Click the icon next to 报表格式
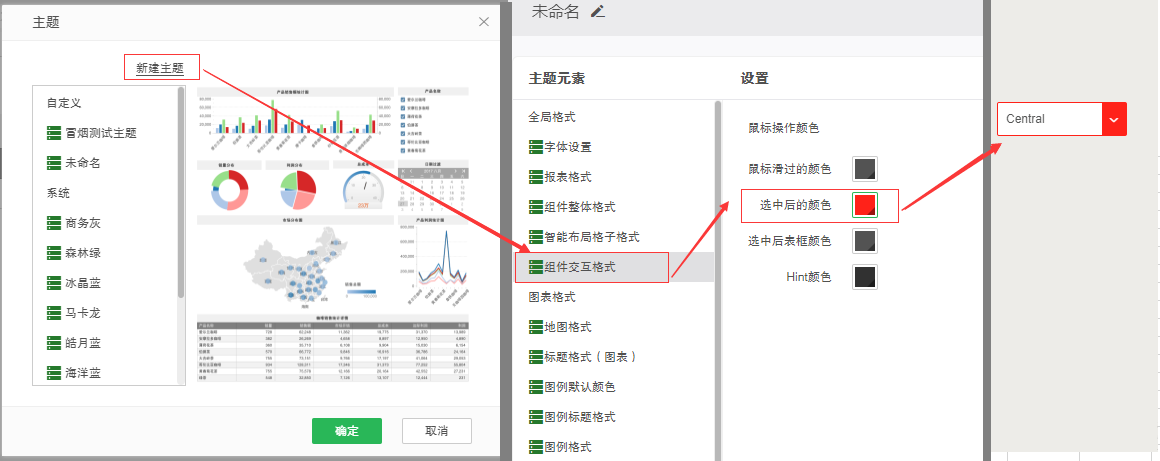Image resolution: width=1160 pixels, height=461 pixels. tap(535, 177)
